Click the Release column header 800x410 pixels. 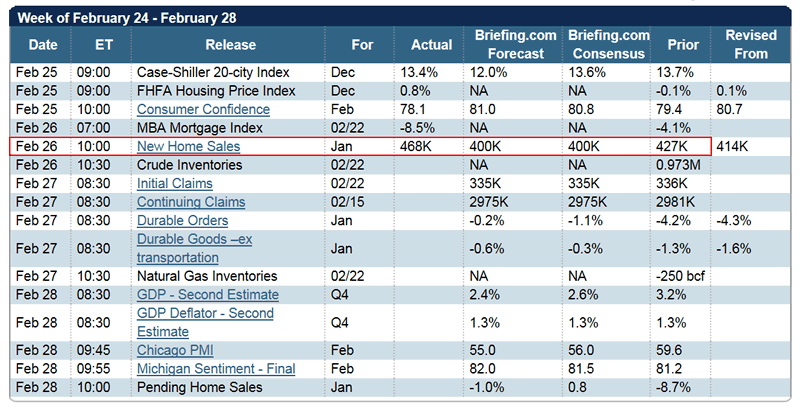pyautogui.click(x=230, y=45)
